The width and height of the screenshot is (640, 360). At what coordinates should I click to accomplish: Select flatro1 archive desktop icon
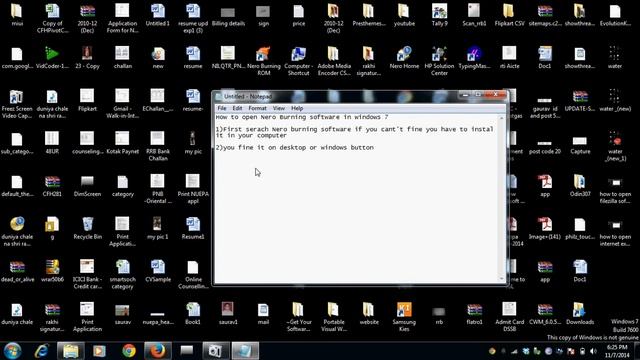tap(474, 313)
